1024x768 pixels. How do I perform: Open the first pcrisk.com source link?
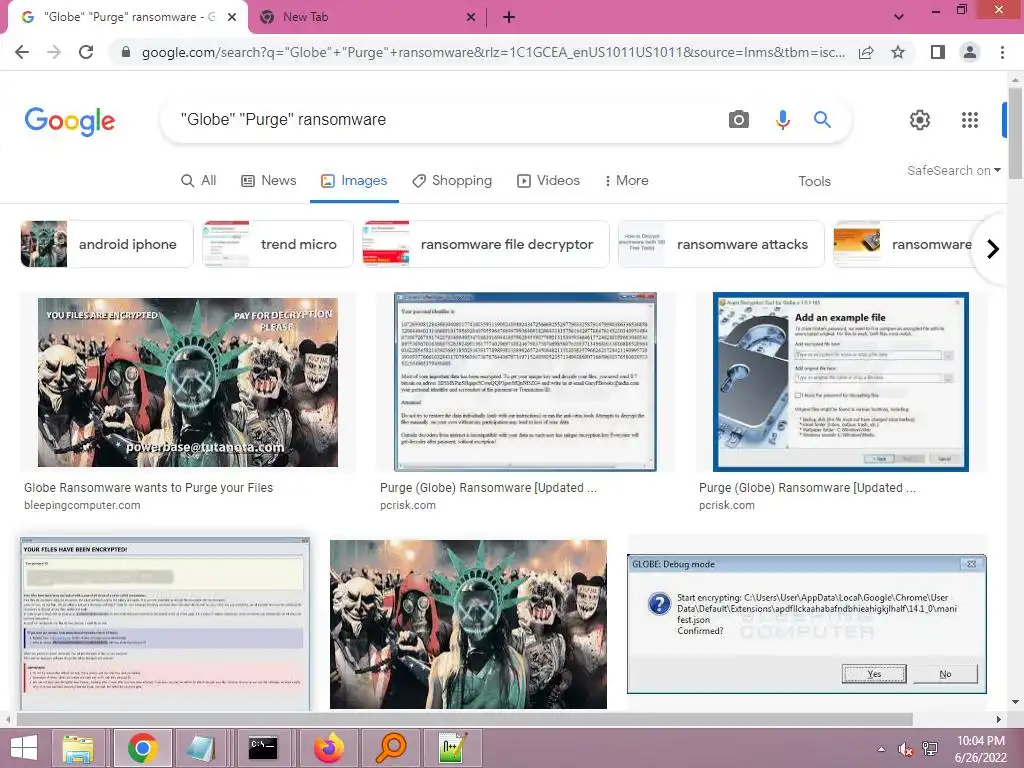tap(408, 505)
